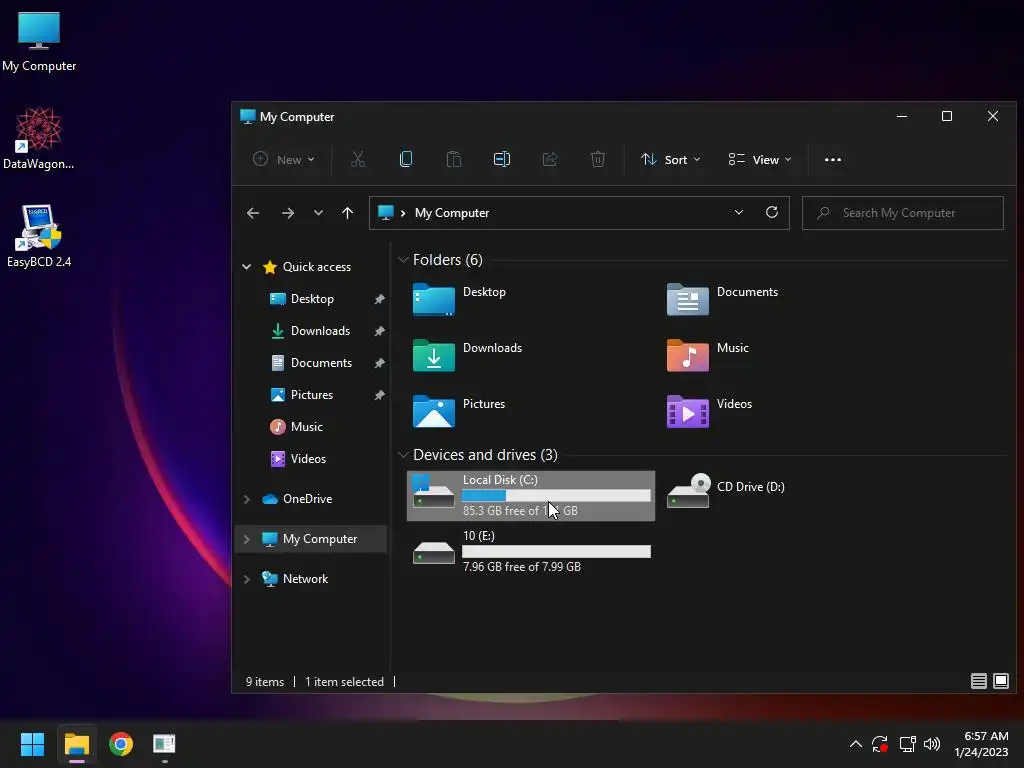Click "9 items" in status bar
Image resolution: width=1024 pixels, height=768 pixels.
(x=264, y=682)
